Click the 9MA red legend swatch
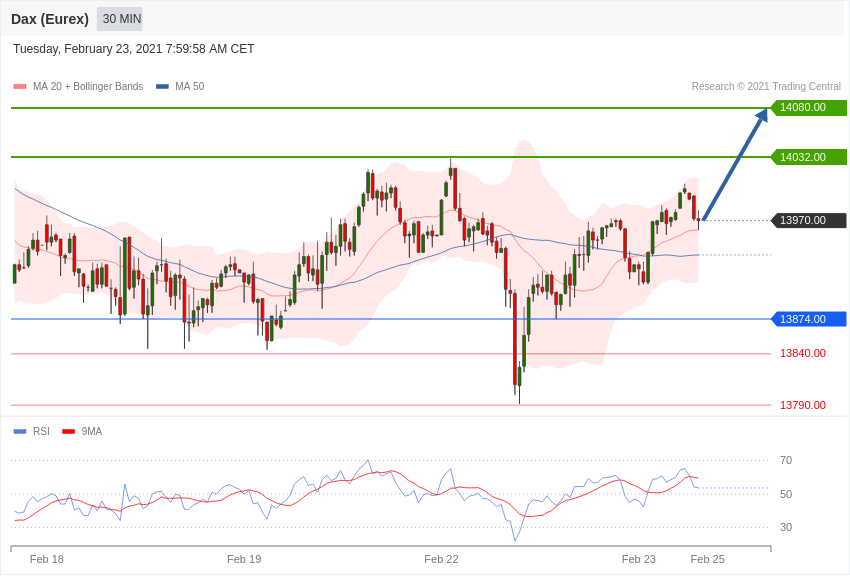The width and height of the screenshot is (850, 576). point(69,432)
